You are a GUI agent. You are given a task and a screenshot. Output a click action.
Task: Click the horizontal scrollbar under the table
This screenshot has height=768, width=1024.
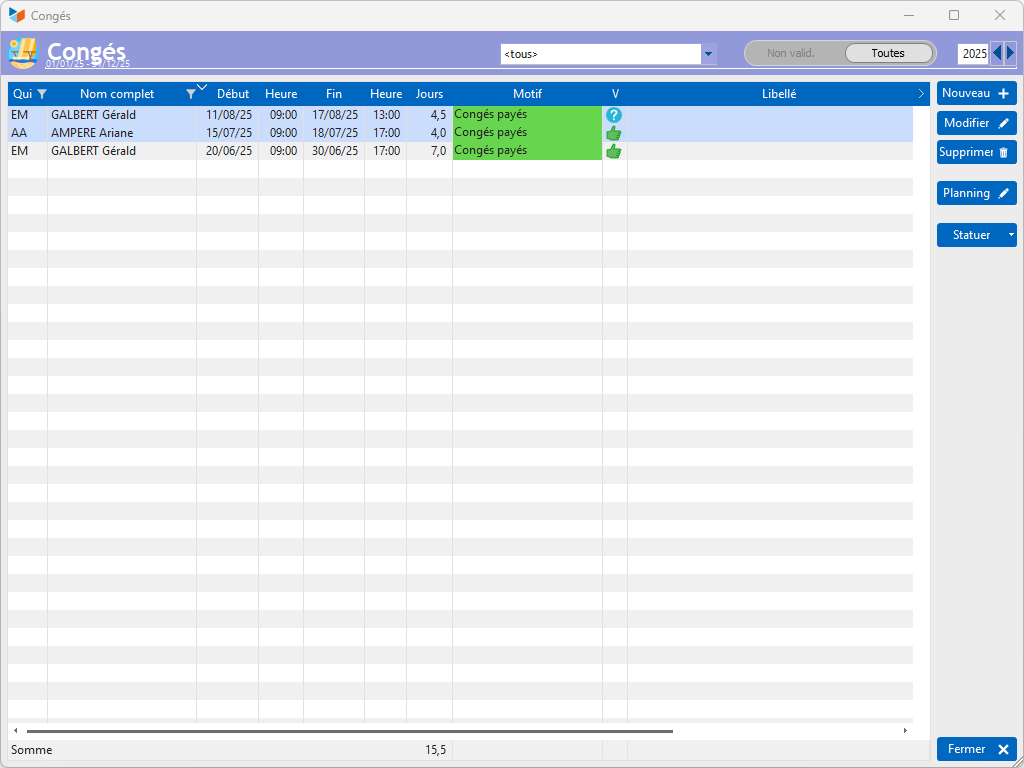349,731
